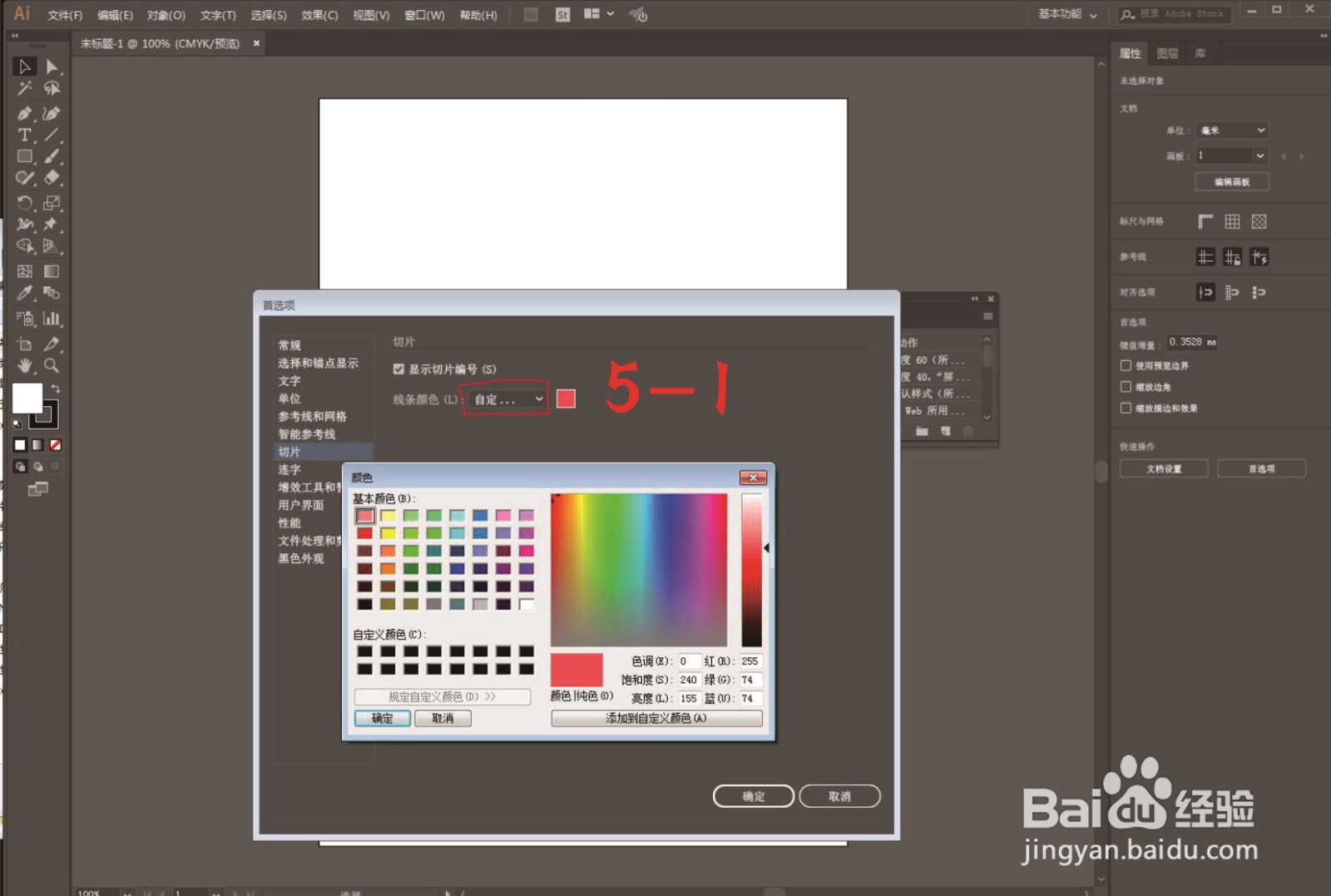The image size is (1331, 896).
Task: Select the Type tool
Action: 24,135
